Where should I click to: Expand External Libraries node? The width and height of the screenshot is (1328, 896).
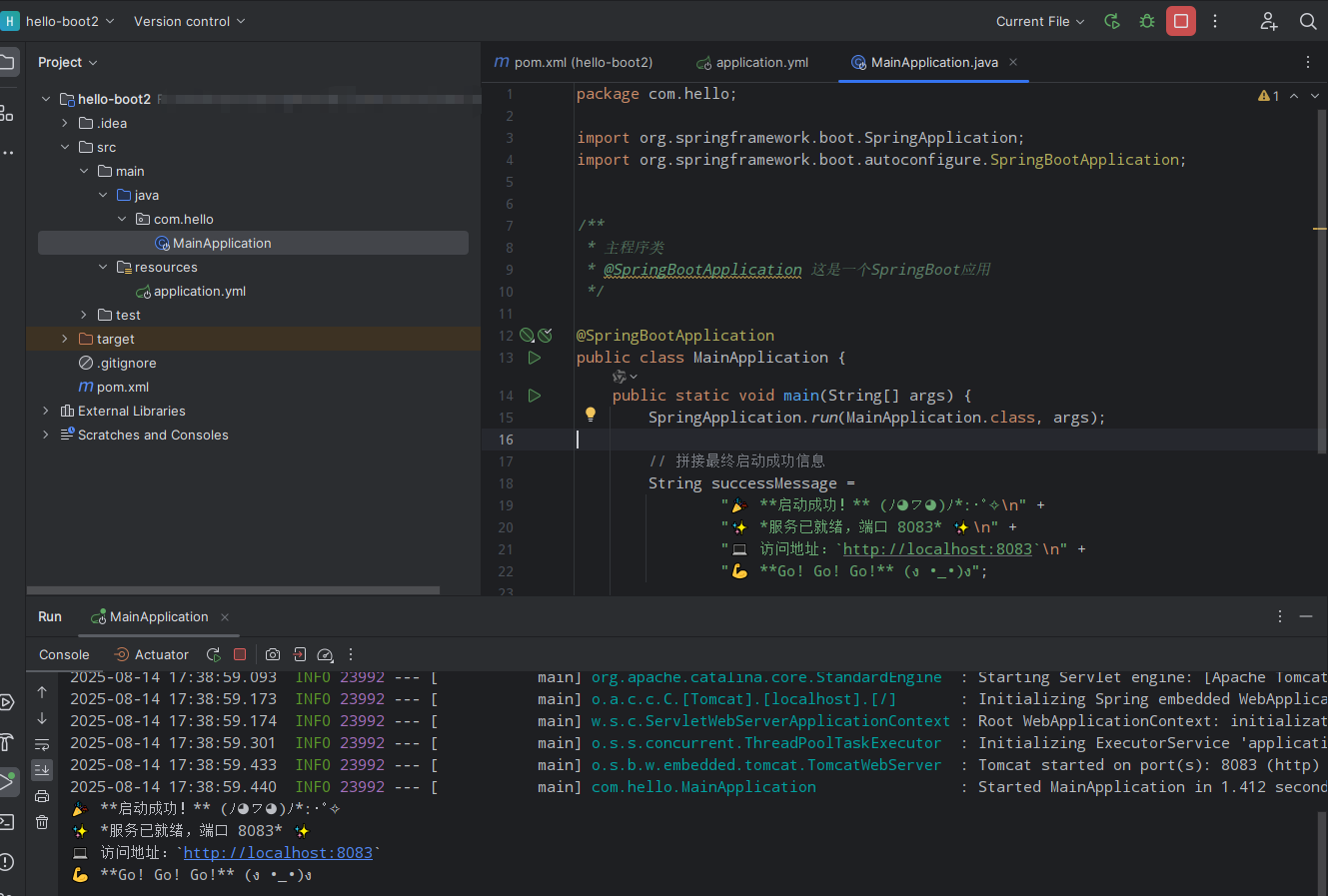tap(46, 411)
